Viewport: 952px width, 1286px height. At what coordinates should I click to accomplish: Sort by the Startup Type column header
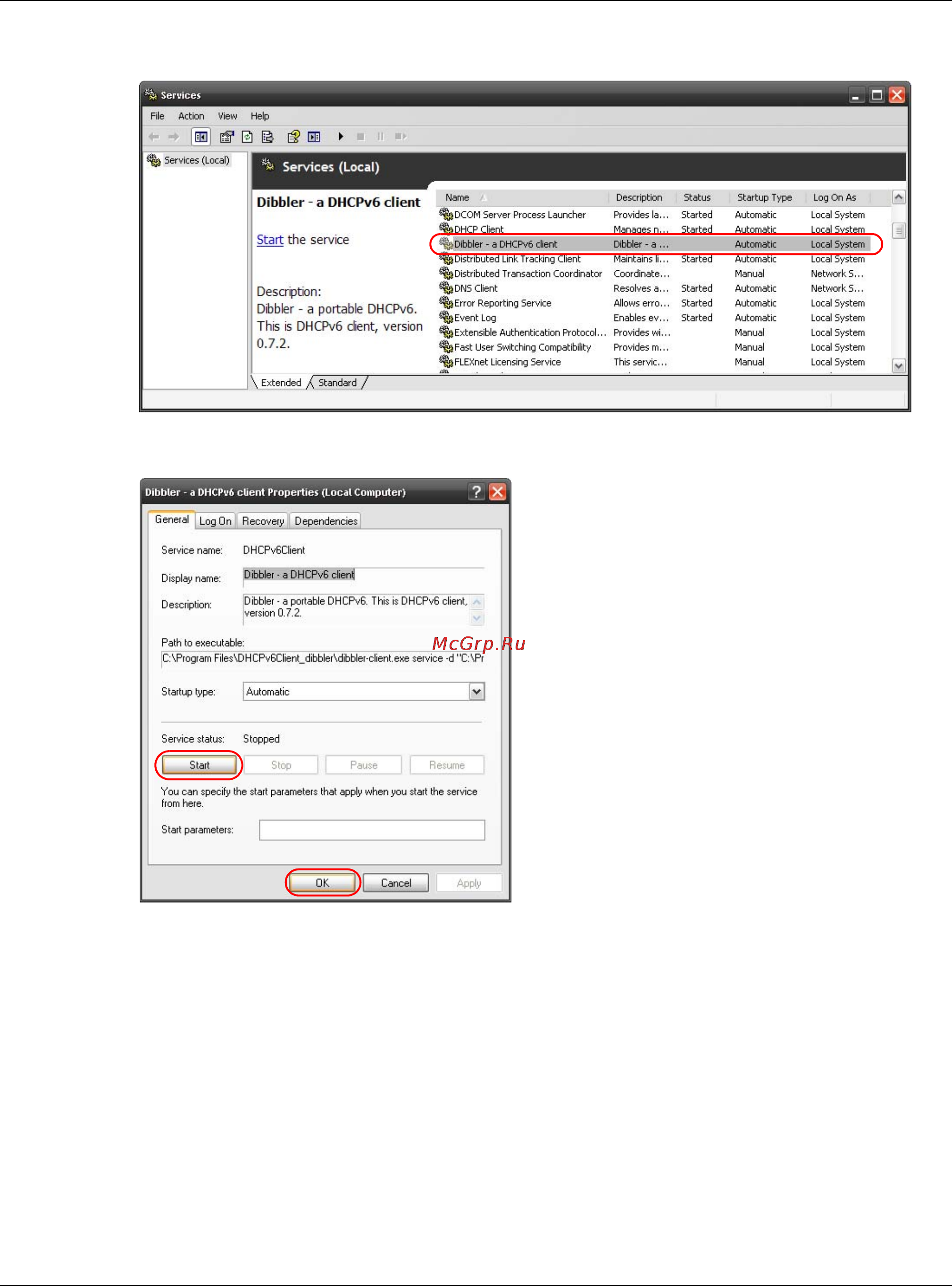[768, 198]
